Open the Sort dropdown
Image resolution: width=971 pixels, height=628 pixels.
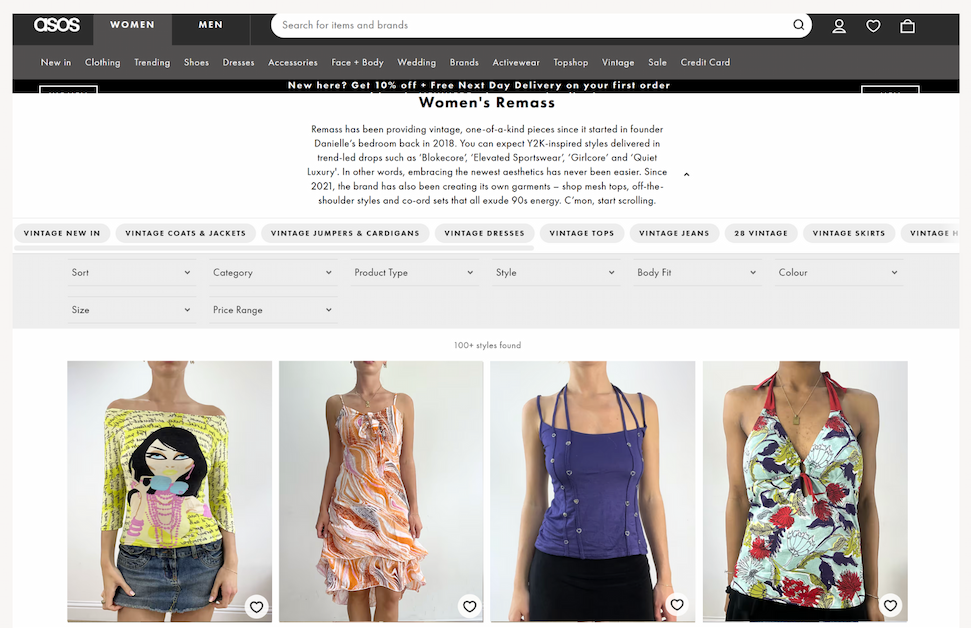(x=131, y=273)
